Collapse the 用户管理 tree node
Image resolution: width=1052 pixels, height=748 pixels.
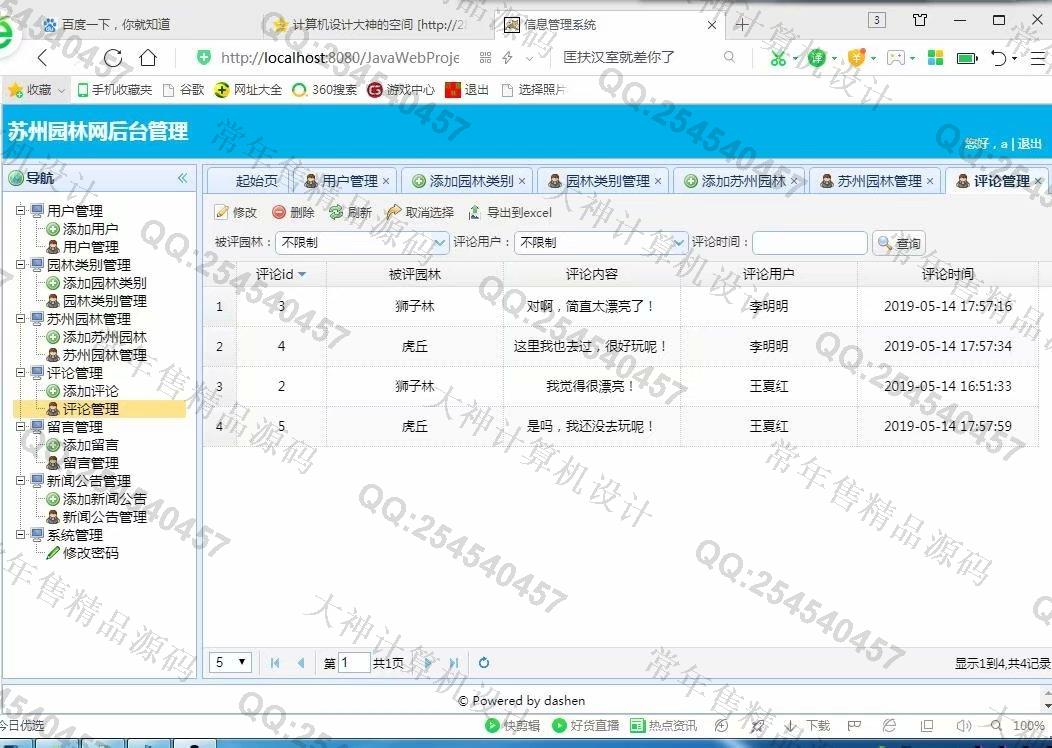point(21,211)
